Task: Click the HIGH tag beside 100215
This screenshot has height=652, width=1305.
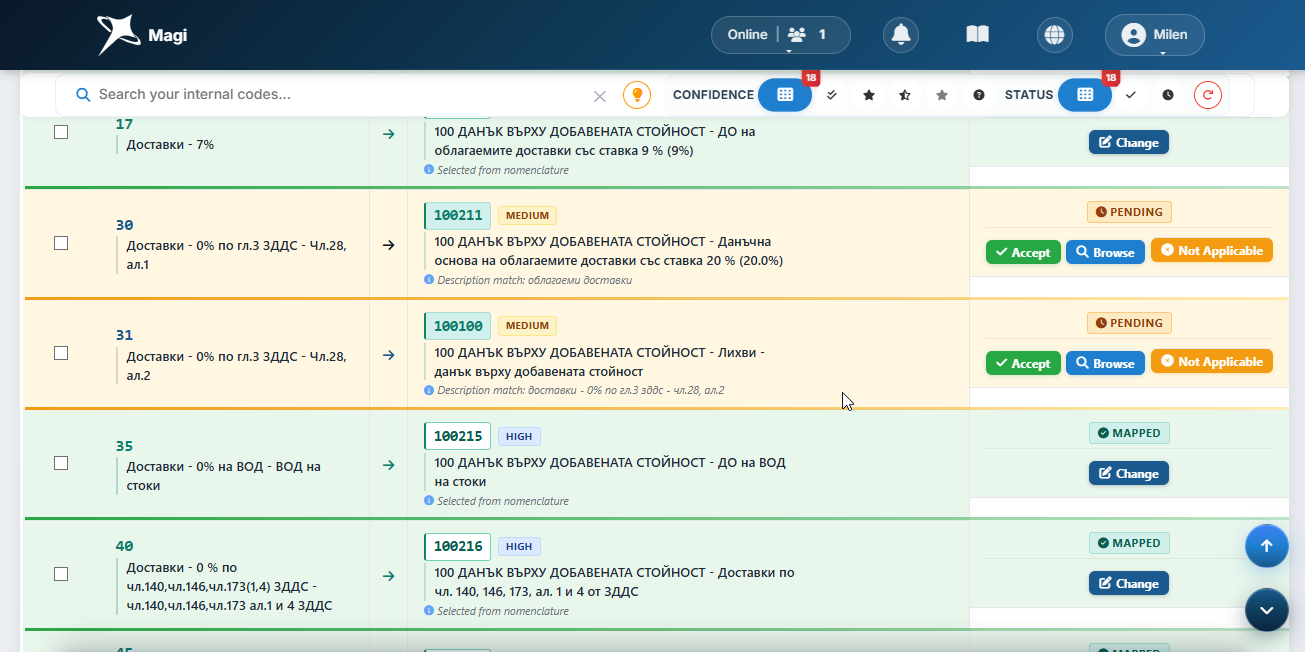Action: [x=519, y=436]
